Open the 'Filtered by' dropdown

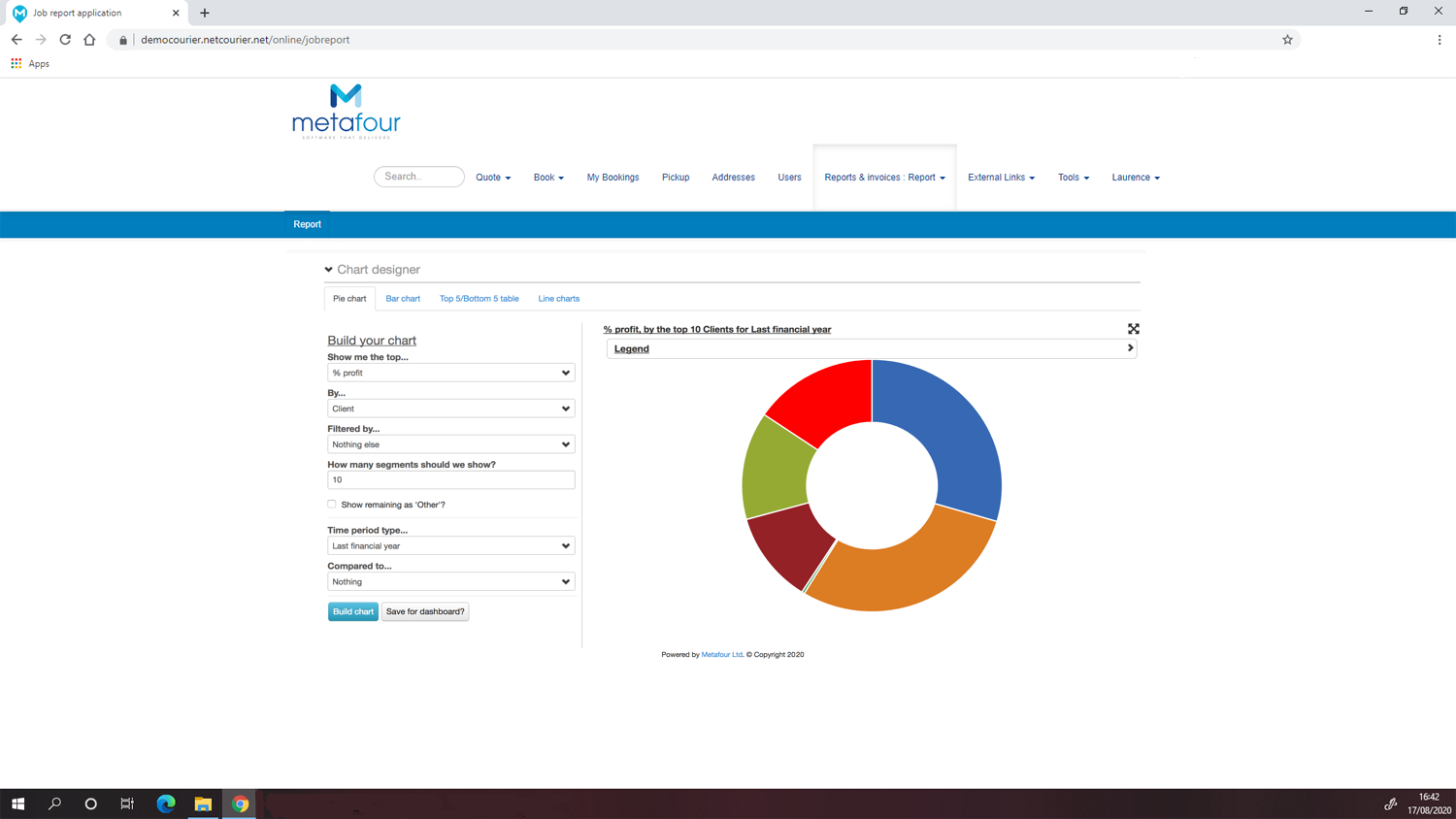tap(451, 444)
